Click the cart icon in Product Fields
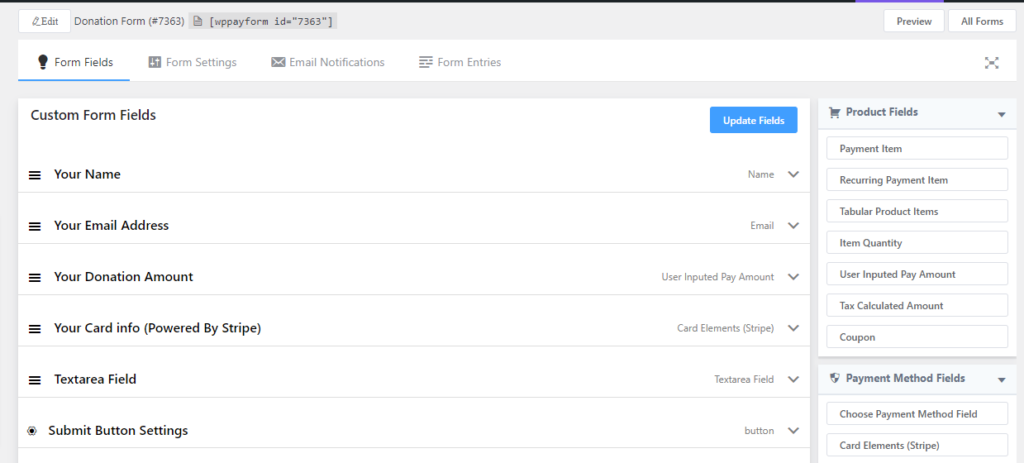 tap(834, 112)
